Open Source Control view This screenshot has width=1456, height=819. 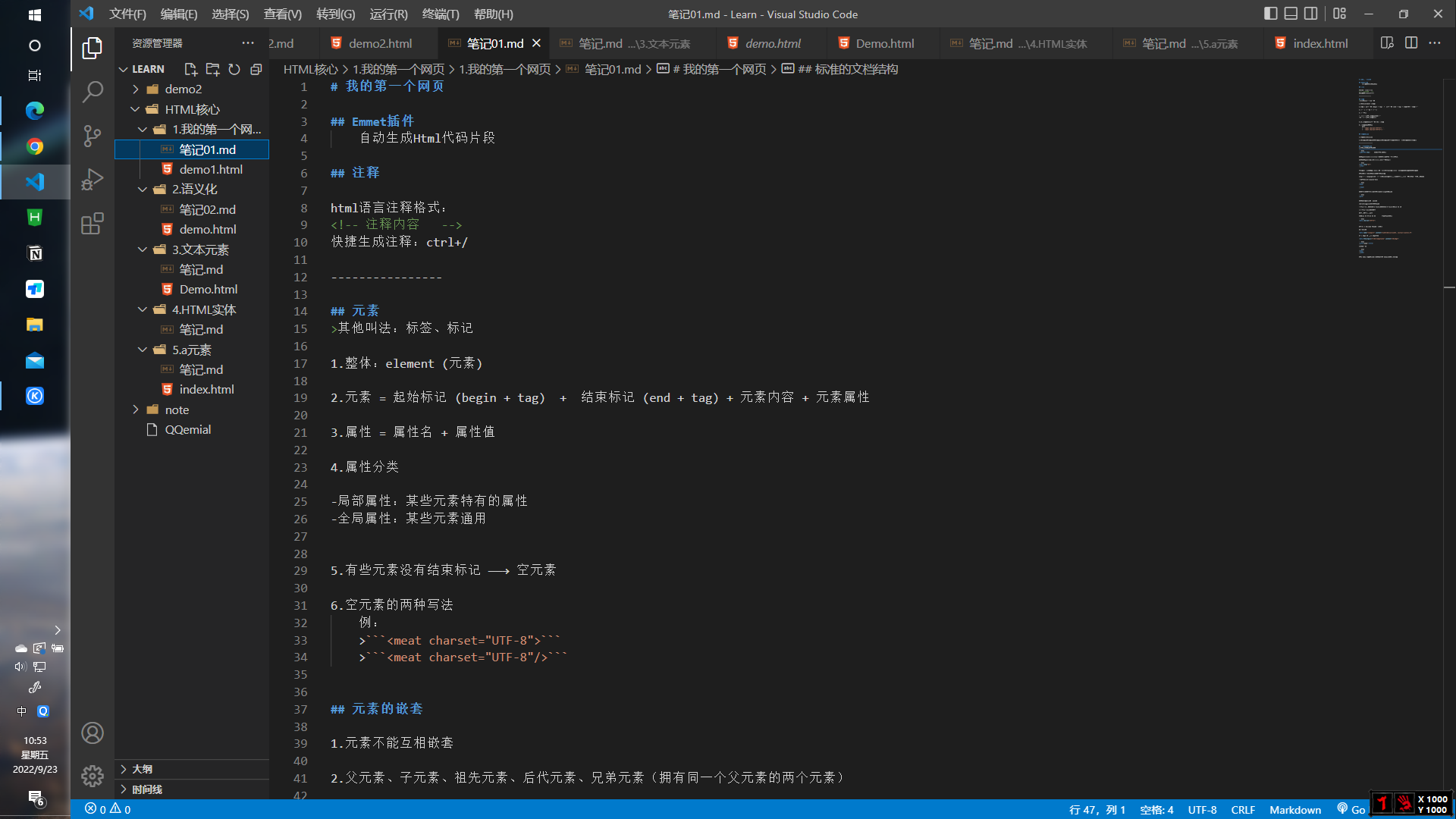point(93,136)
